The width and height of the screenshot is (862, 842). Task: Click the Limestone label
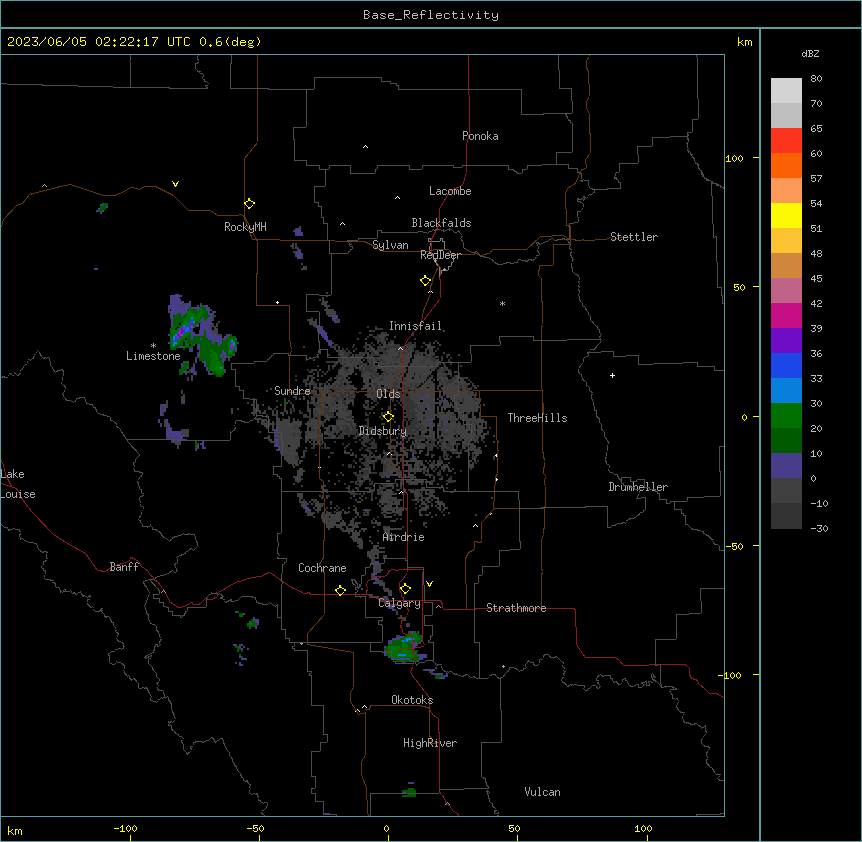pos(153,356)
